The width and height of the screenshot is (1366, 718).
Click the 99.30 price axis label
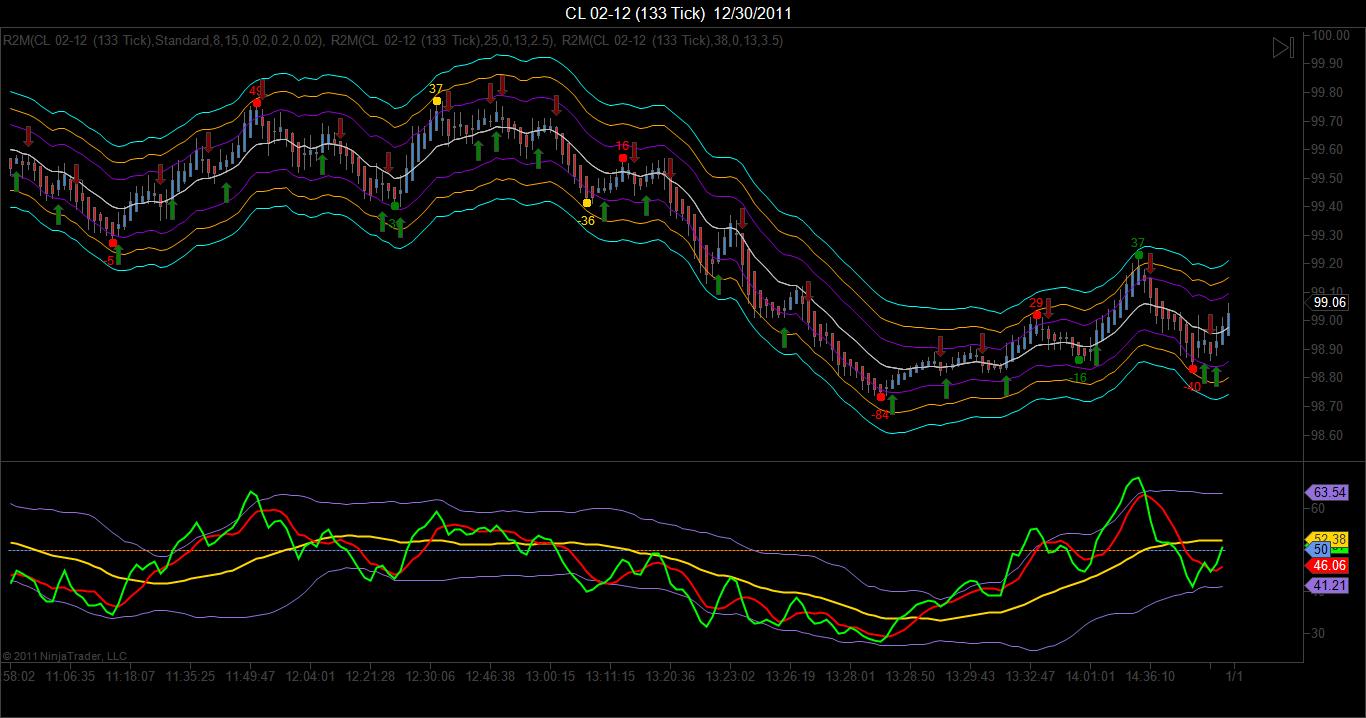pos(1327,235)
